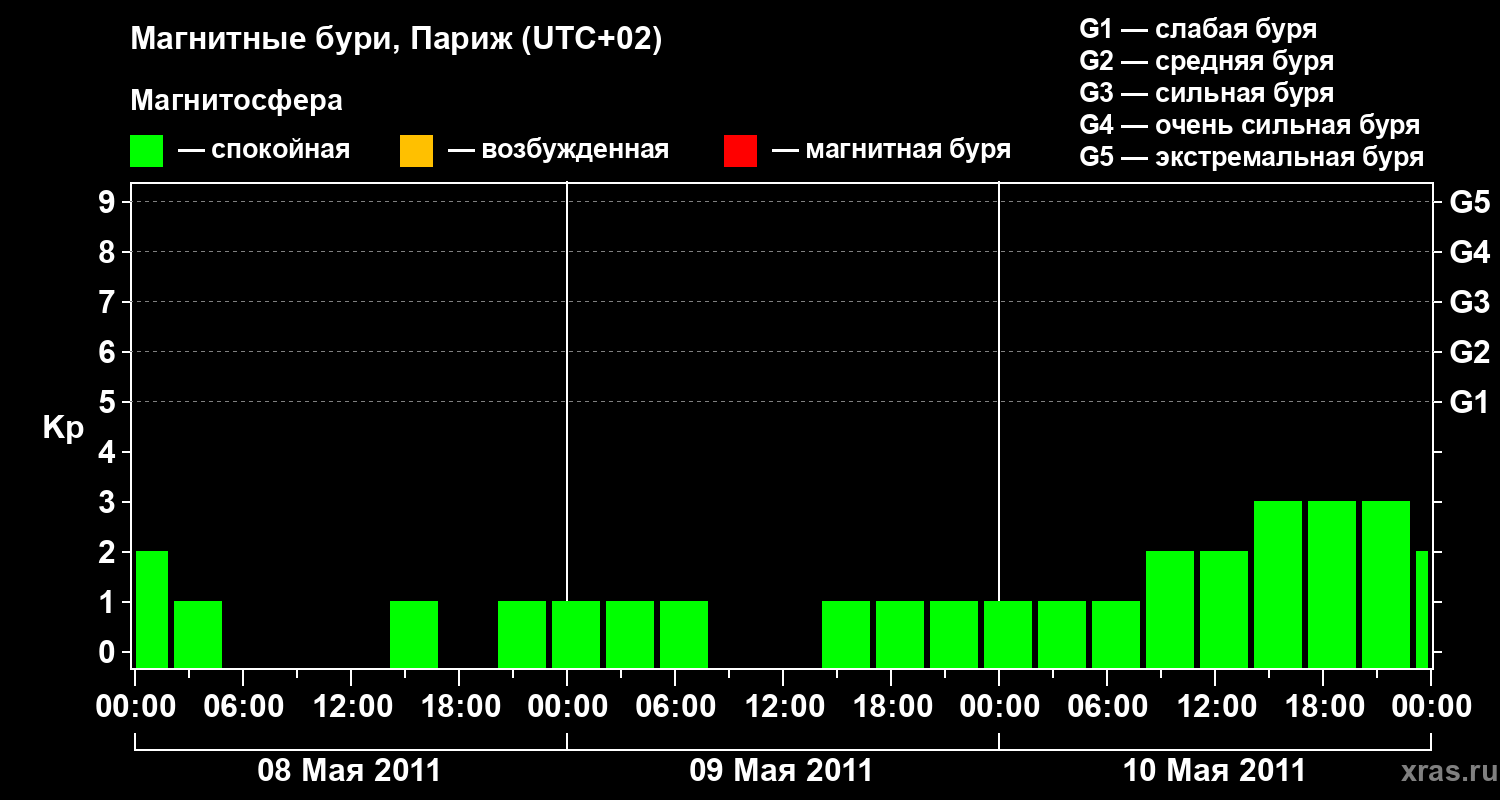Click the right-axis label G4
Viewport: 1500px width, 800px height.
pos(1469,252)
